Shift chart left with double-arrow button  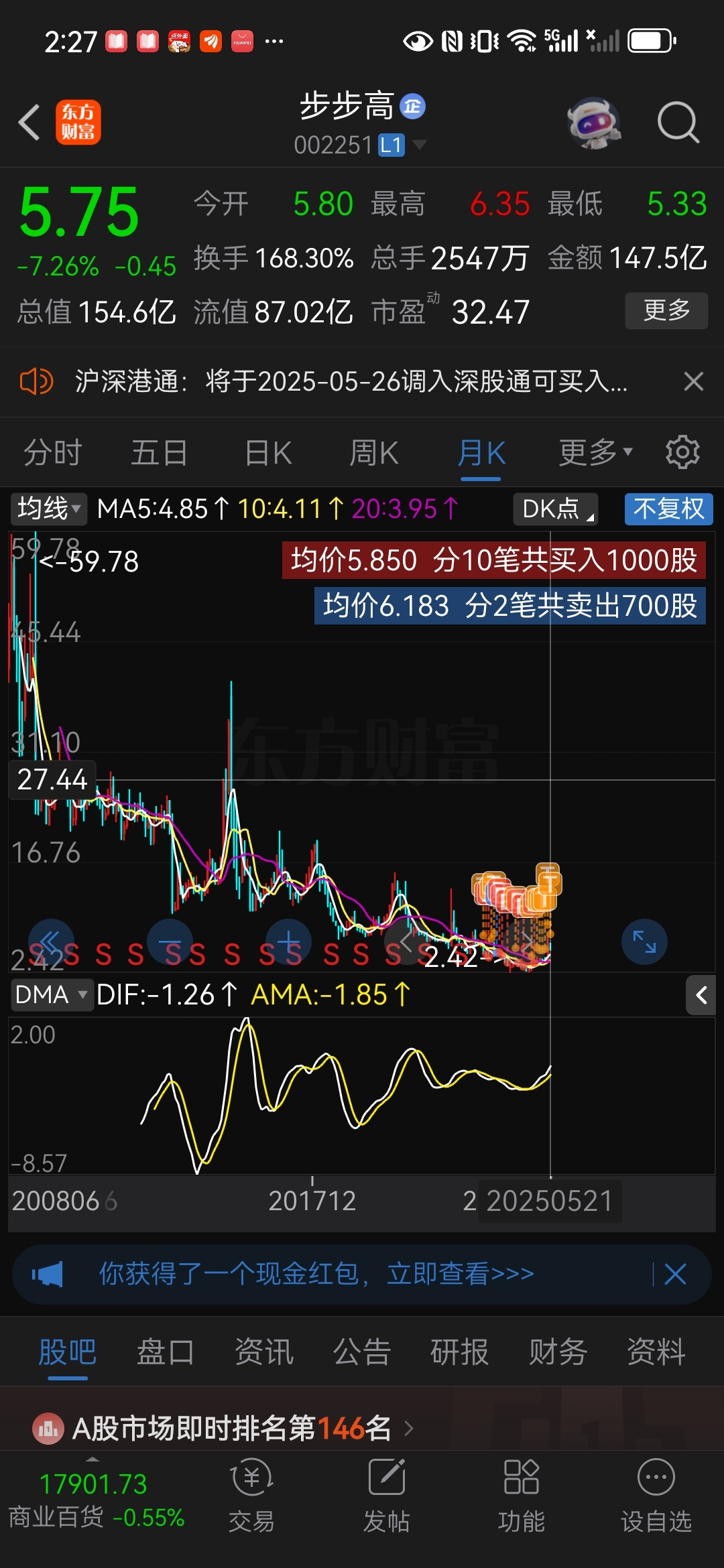coord(51,941)
